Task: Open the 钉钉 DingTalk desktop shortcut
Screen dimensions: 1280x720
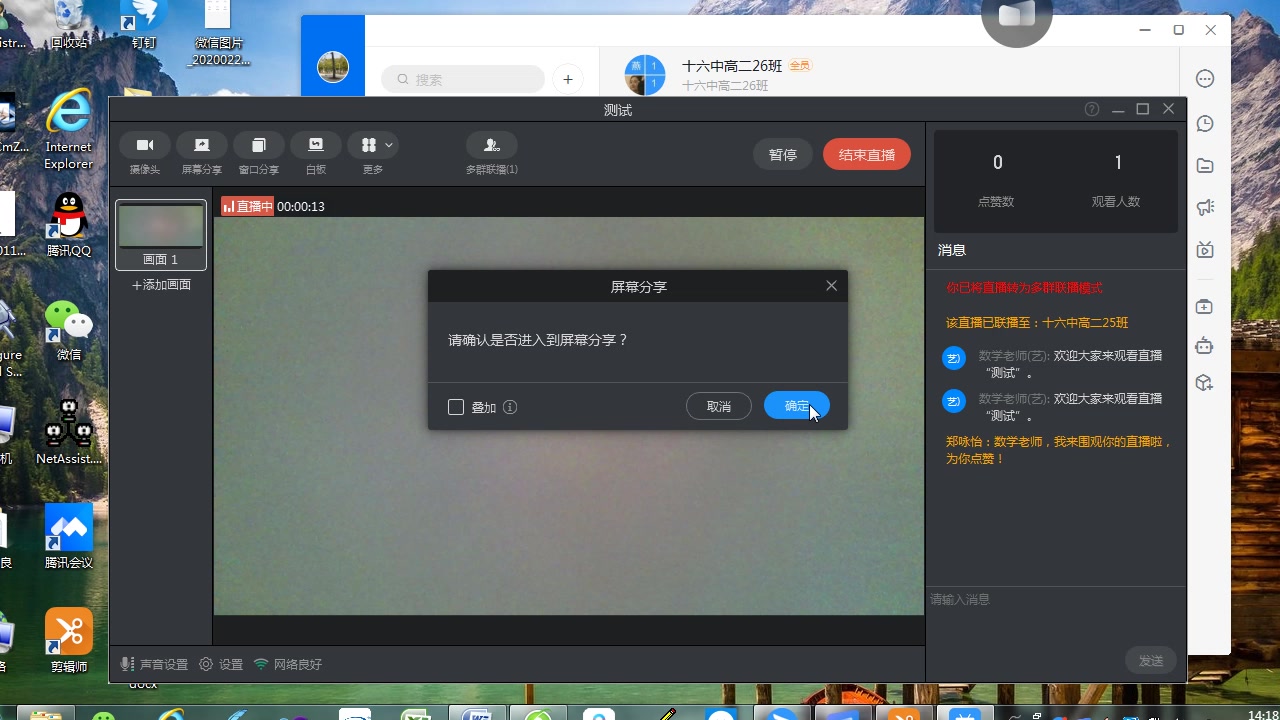Action: point(144,25)
